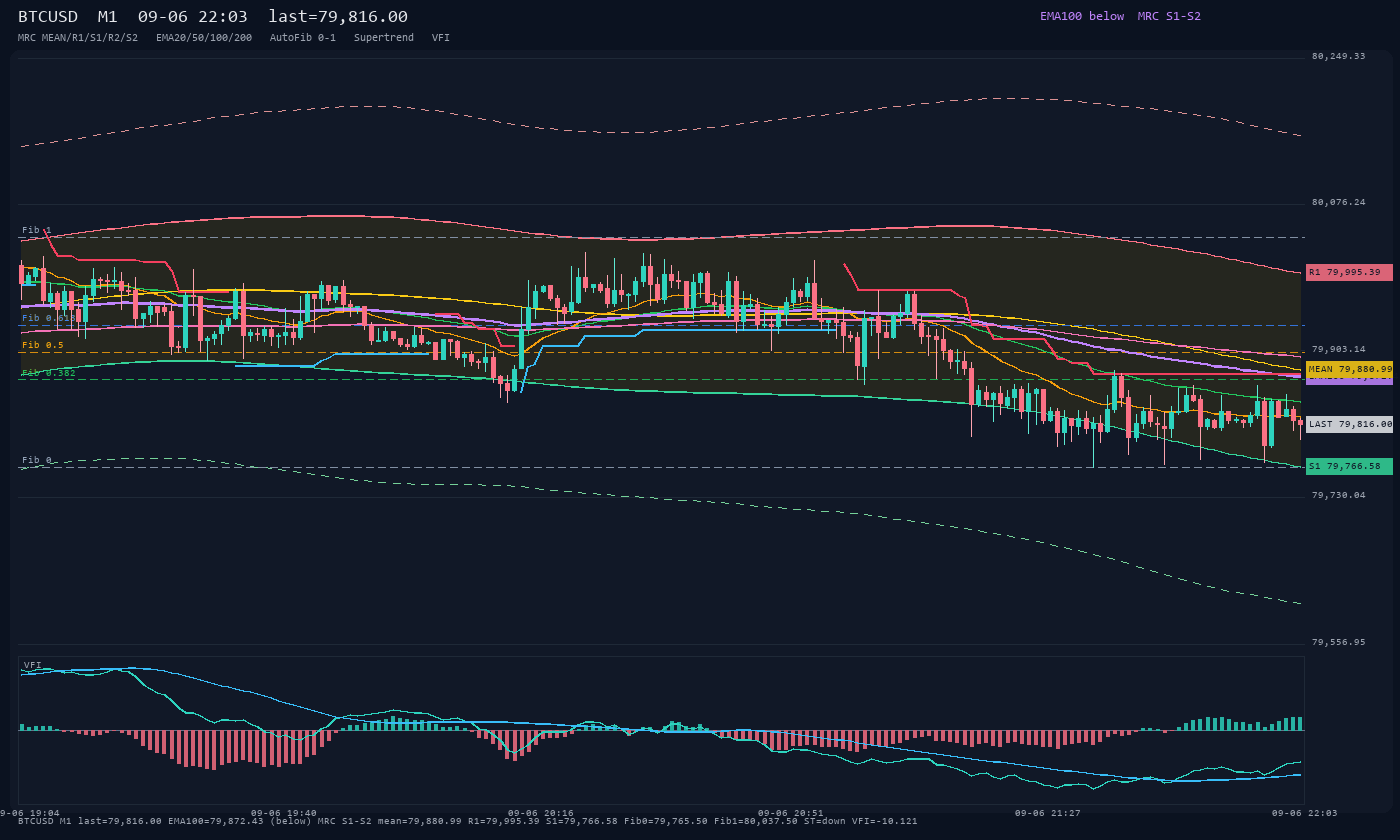Click the BTCUSD symbol in the chart header
1400x840 pixels.
48,17
